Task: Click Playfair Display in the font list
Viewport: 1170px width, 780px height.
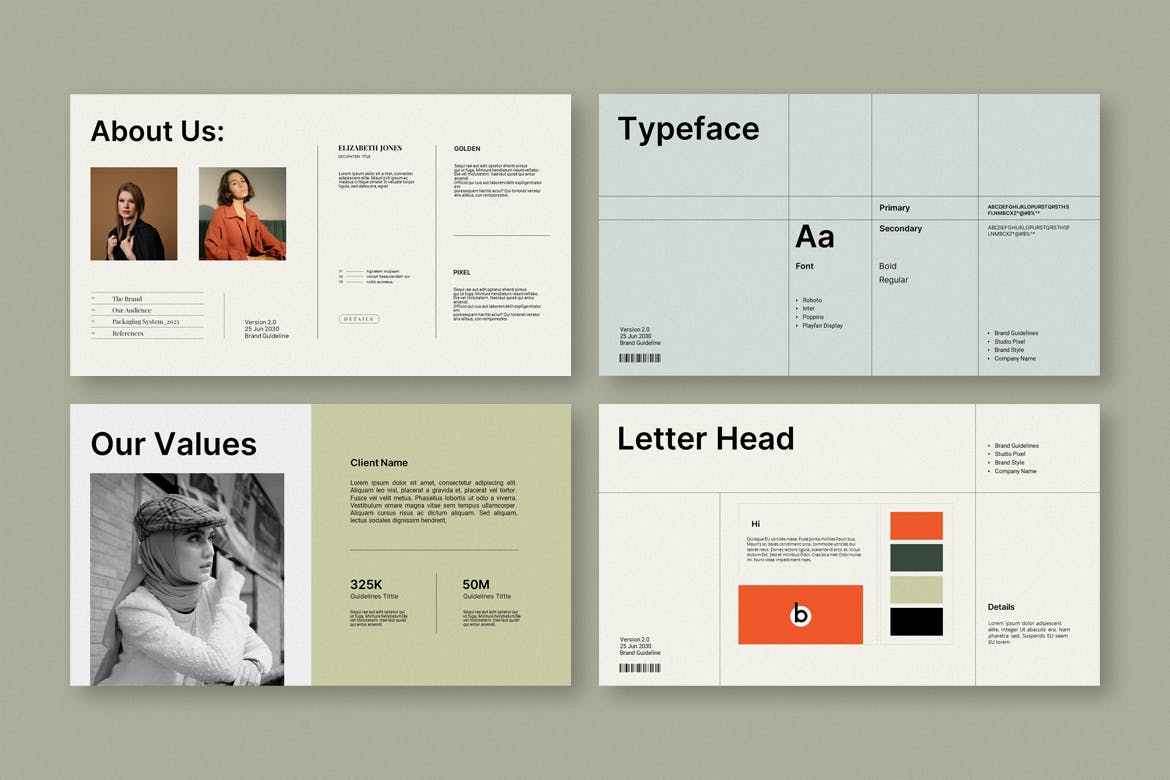Action: click(x=822, y=326)
